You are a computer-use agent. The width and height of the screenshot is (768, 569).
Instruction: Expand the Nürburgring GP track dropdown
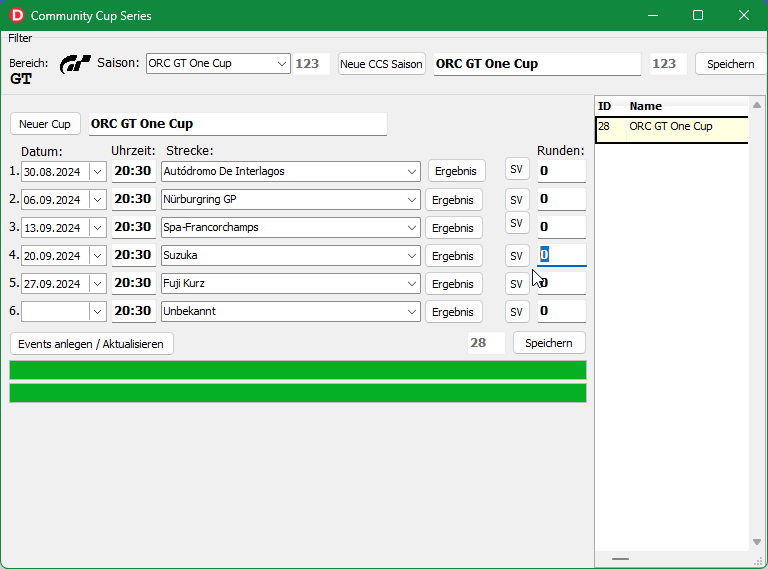tap(412, 200)
